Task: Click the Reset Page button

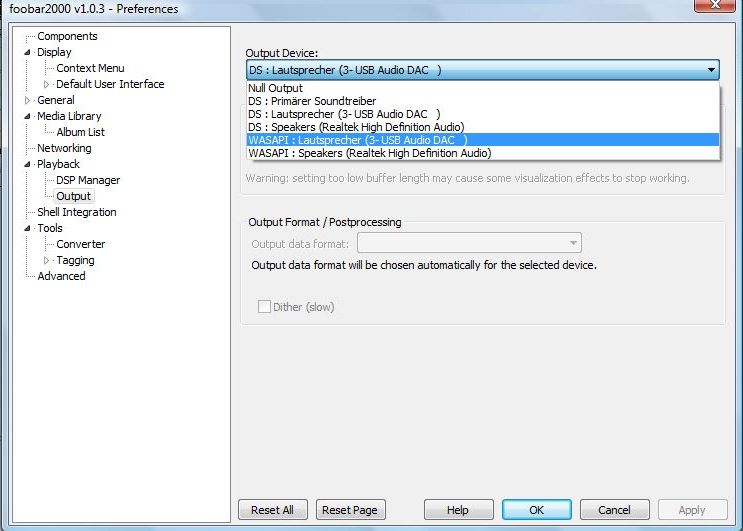Action: 351,510
